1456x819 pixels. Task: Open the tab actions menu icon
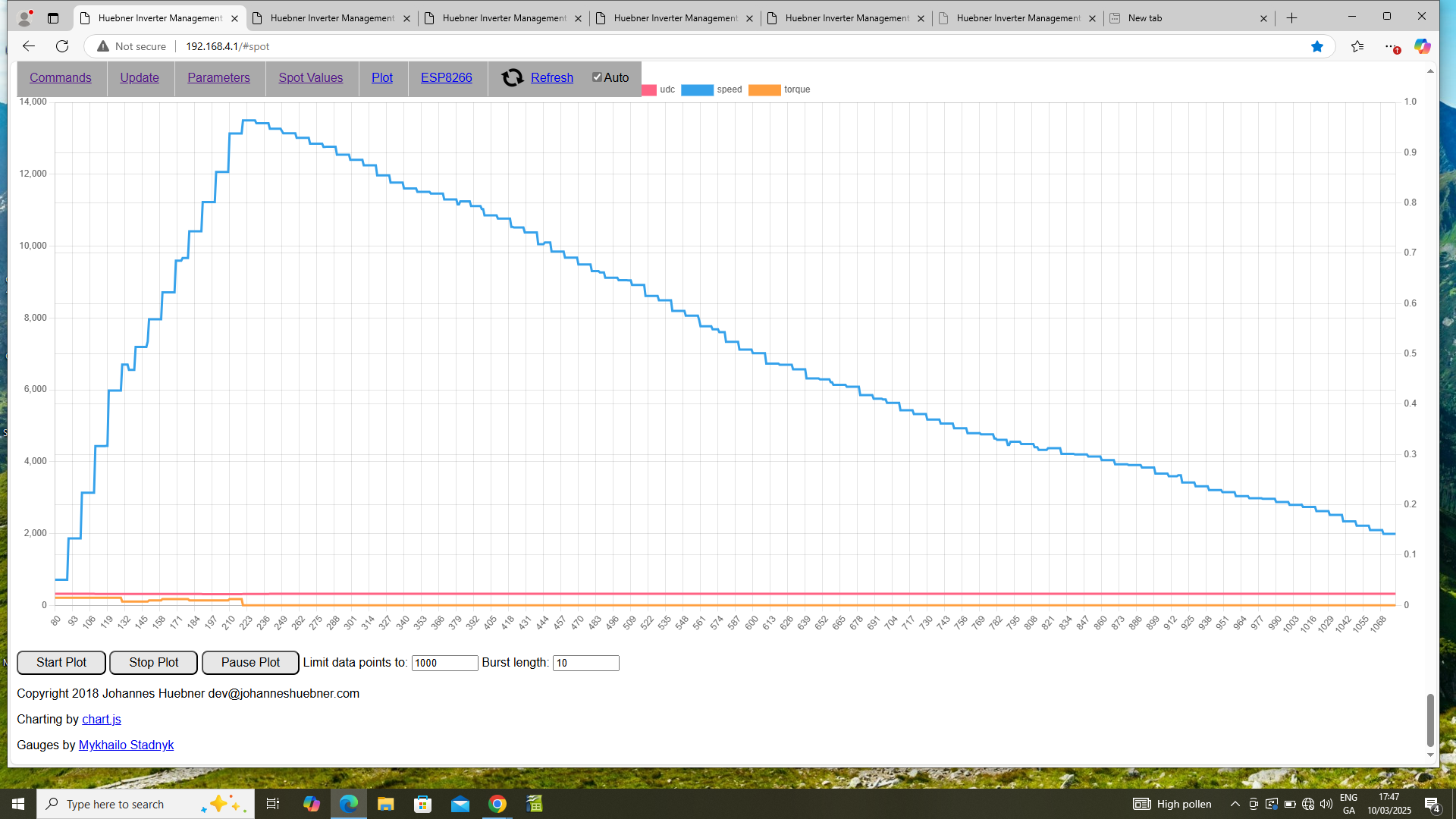[53, 18]
